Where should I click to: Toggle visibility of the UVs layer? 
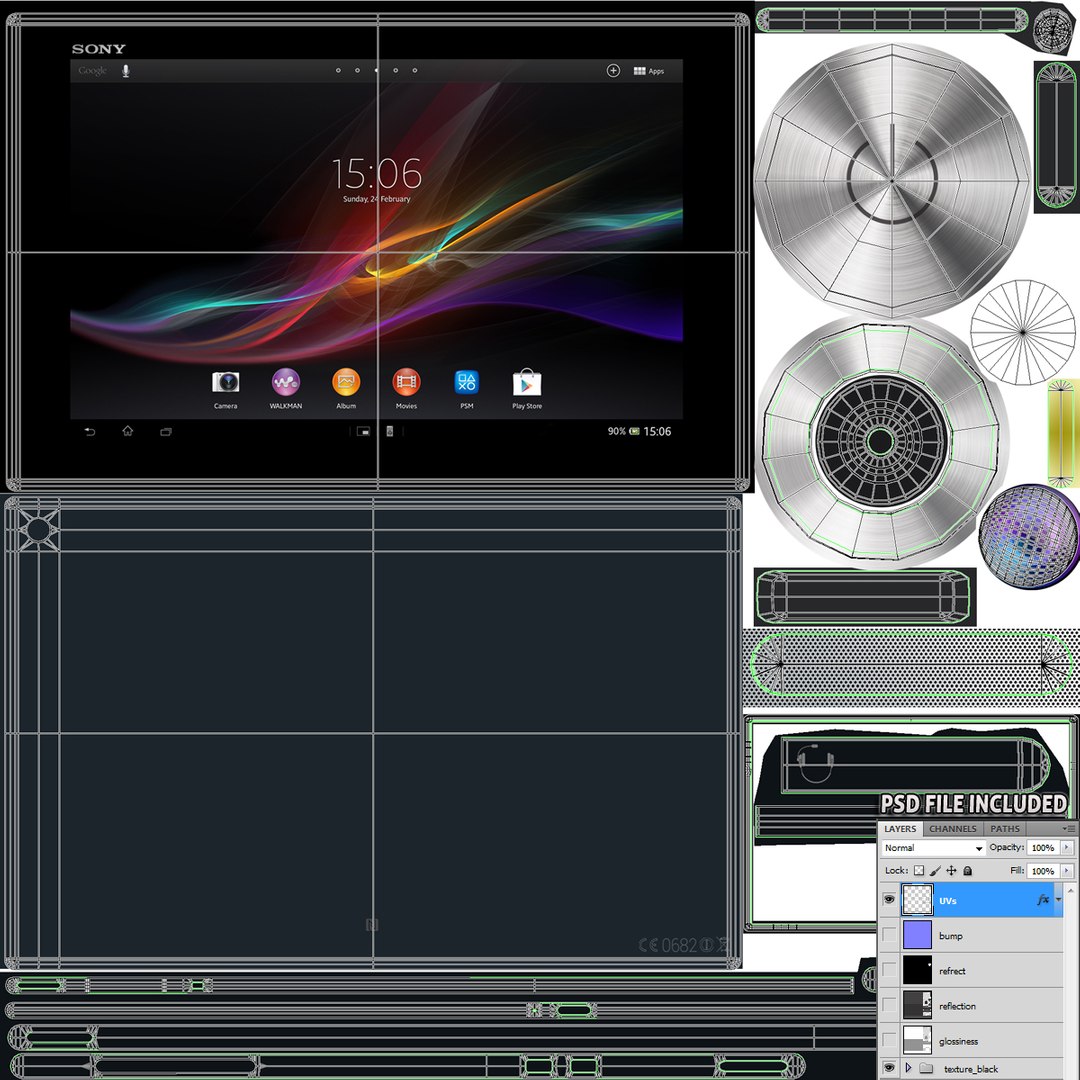pos(889,900)
